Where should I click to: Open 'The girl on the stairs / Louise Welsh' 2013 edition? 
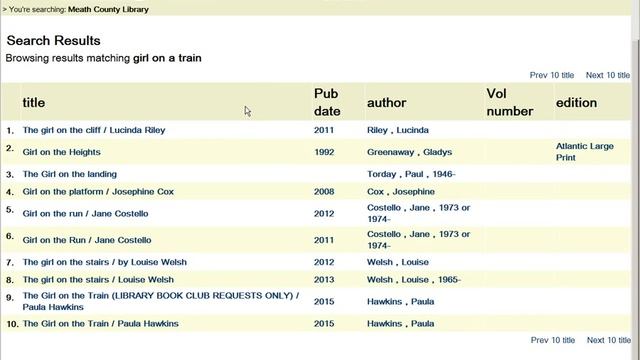click(98, 280)
